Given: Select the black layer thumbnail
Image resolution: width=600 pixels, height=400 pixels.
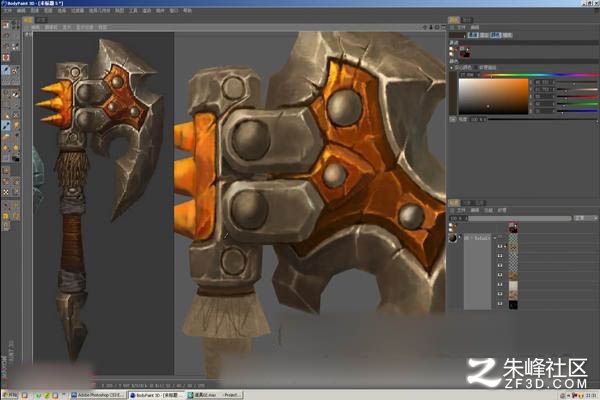Looking at the screenshot, I should (x=513, y=305).
